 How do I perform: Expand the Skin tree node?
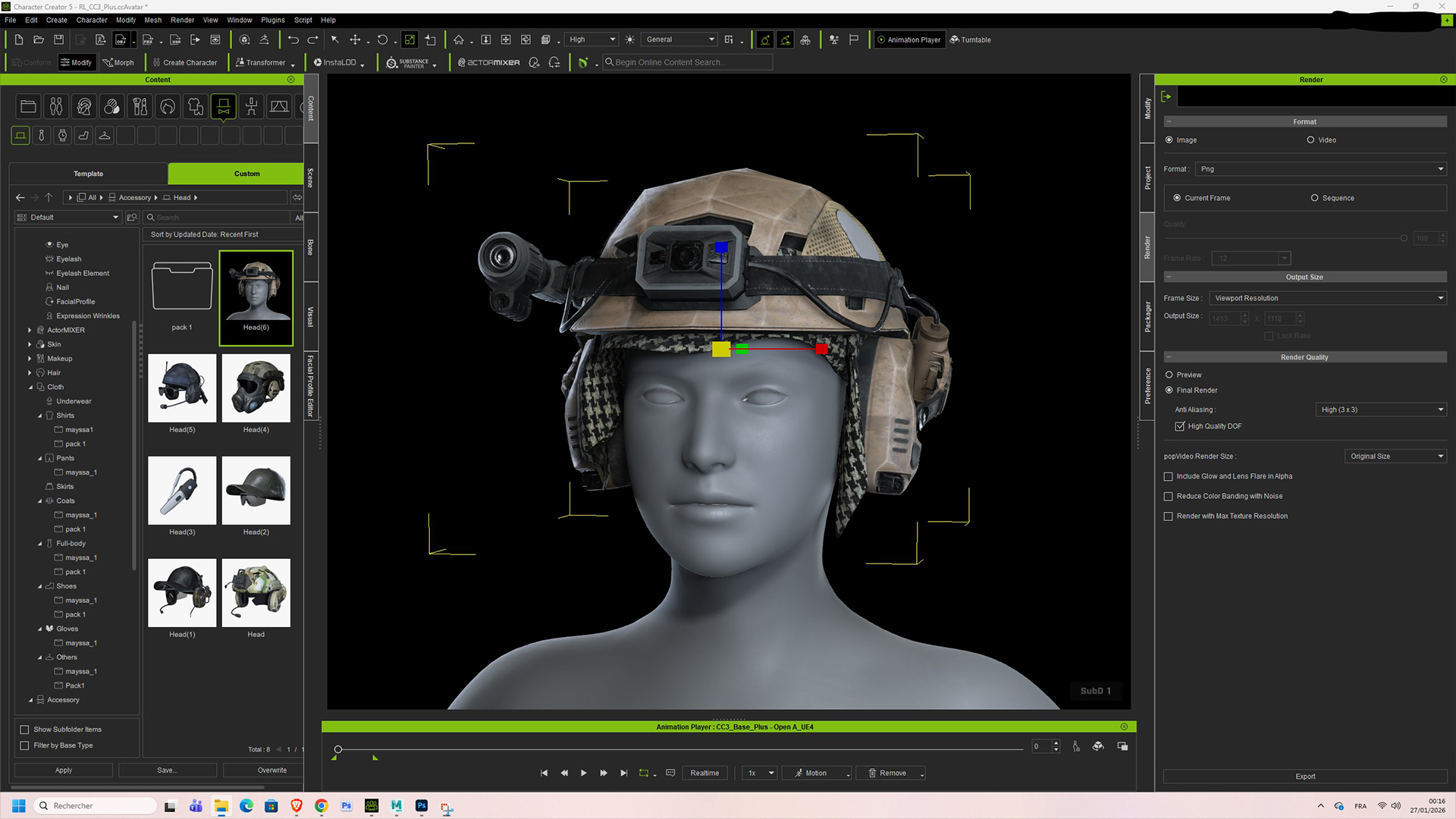(x=30, y=345)
